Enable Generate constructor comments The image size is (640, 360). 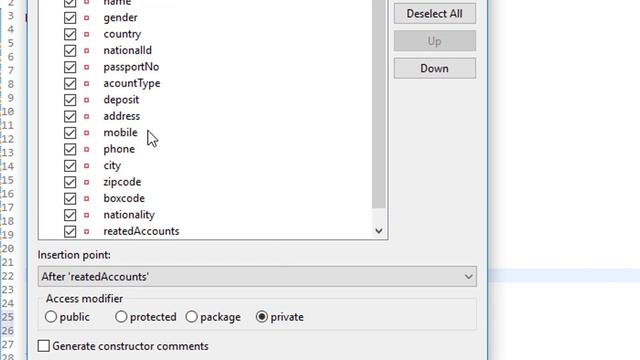[x=44, y=346]
